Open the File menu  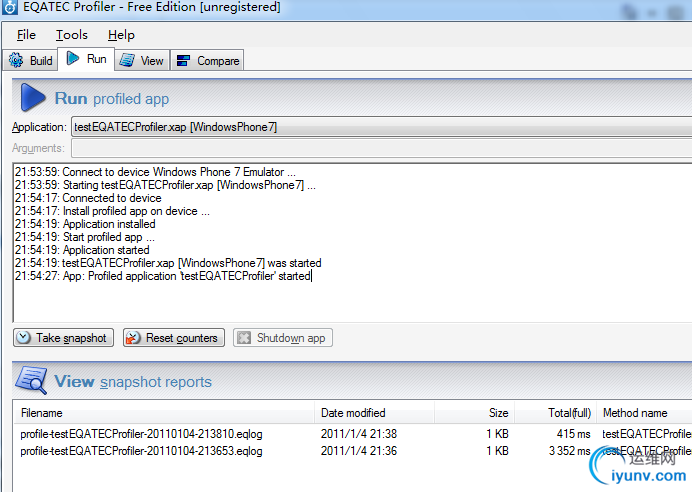tap(26, 34)
